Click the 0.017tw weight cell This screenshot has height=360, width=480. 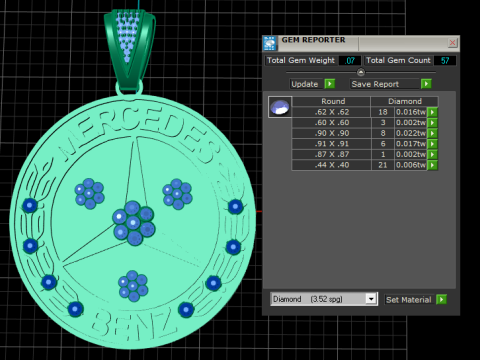click(x=411, y=144)
